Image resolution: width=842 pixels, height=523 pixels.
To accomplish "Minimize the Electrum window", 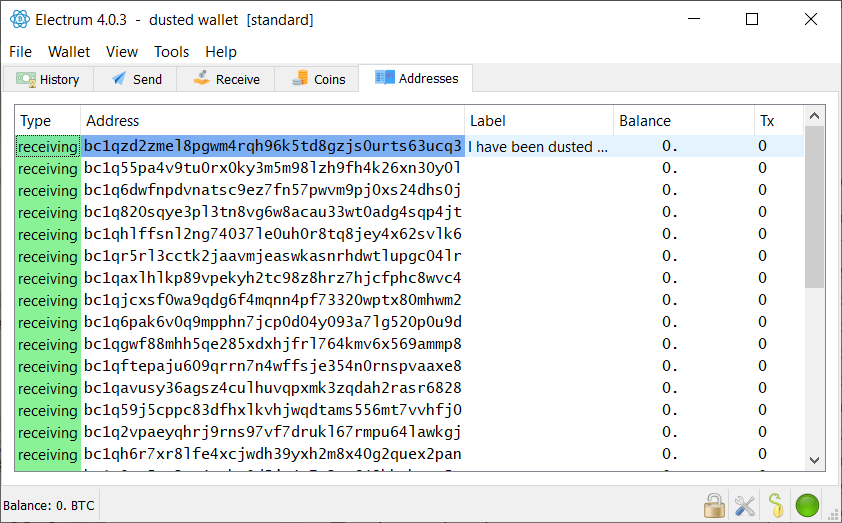I will pos(694,19).
